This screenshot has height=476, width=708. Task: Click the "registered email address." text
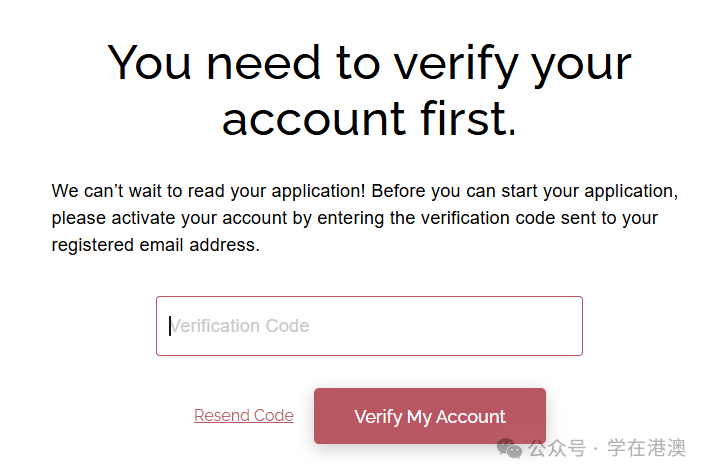155,245
